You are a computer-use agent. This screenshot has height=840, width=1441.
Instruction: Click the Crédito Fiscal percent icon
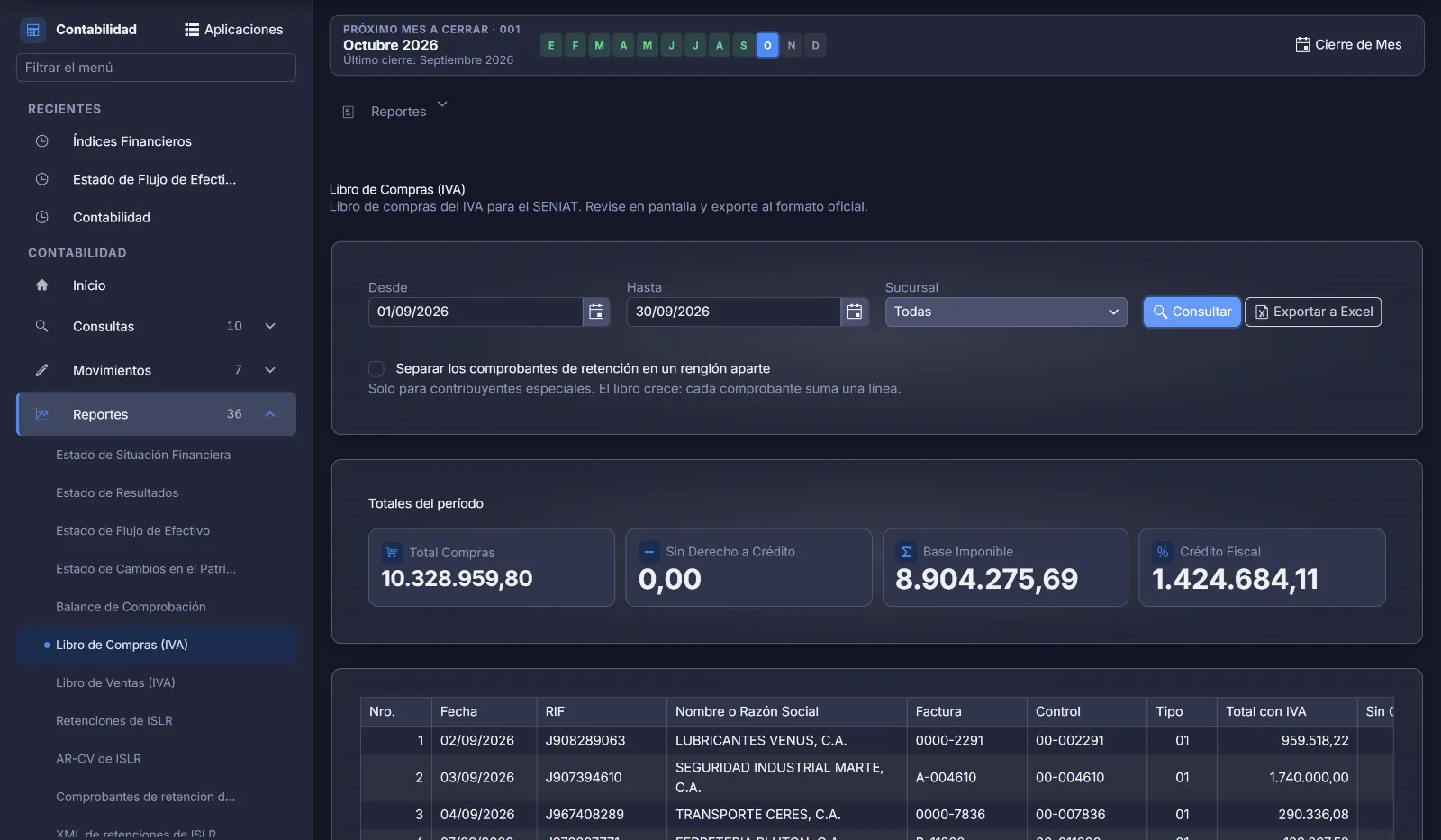coord(1163,552)
